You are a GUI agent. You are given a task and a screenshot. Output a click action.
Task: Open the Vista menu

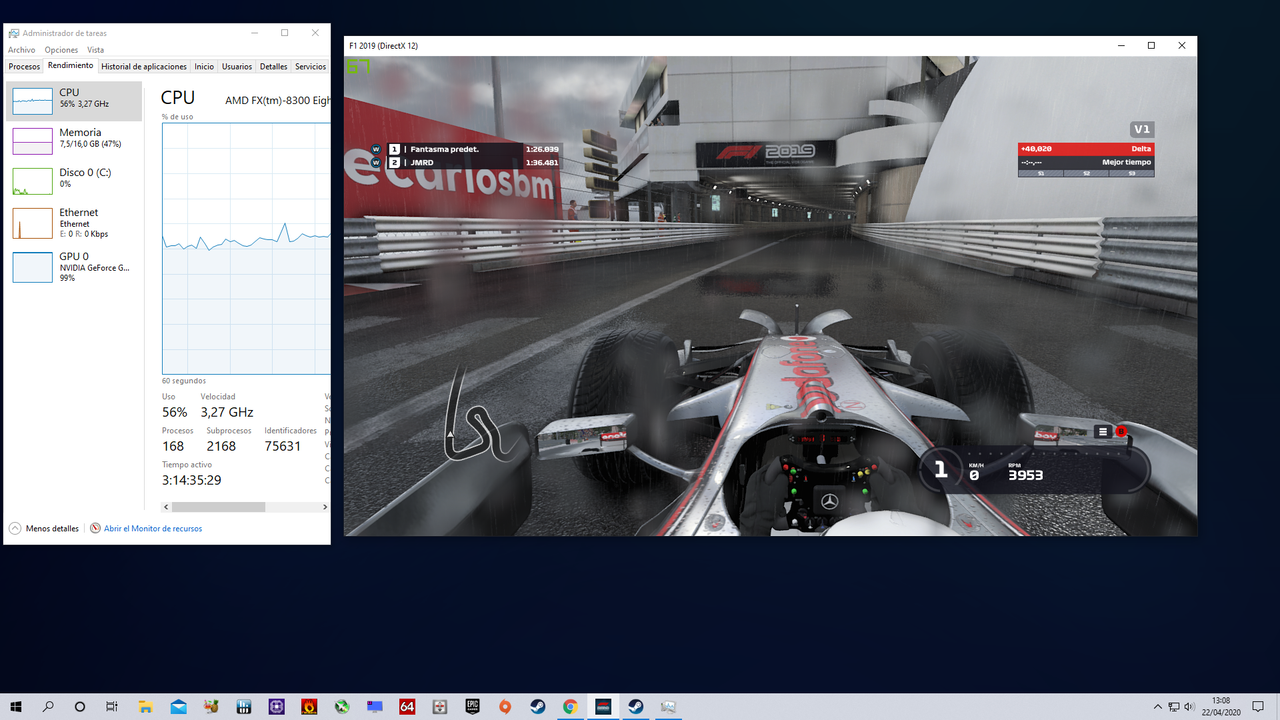tap(95, 50)
